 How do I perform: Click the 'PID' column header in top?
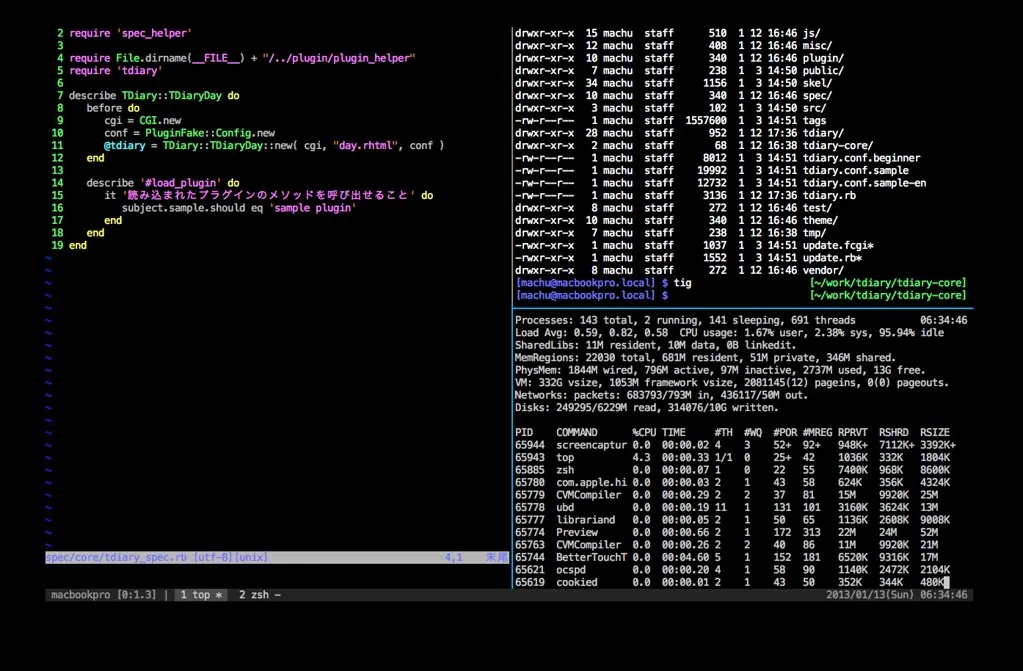(524, 432)
